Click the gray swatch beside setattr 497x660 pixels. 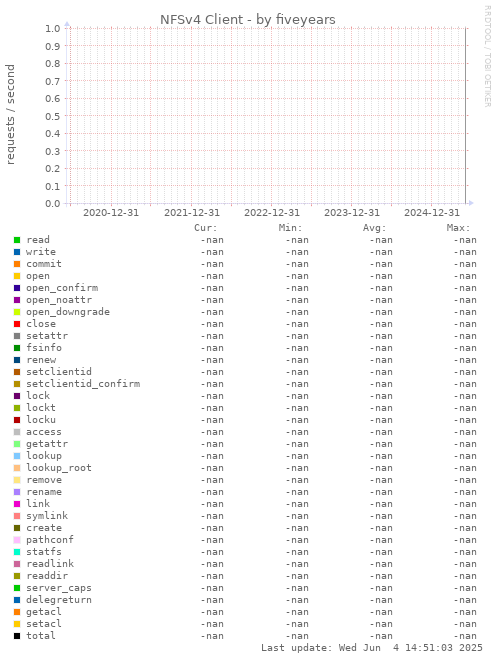click(x=17, y=336)
